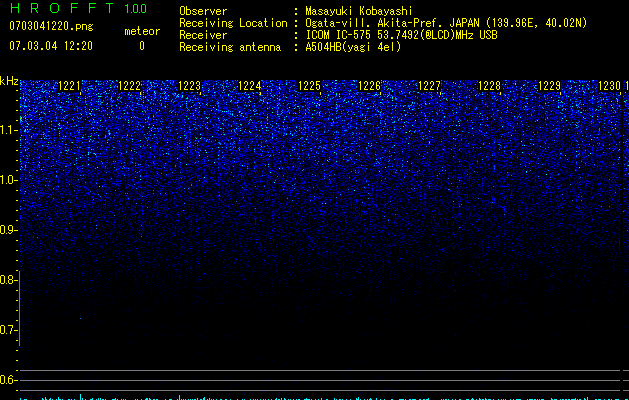Click time marker 1224
This screenshot has width=629, height=400.
tap(250, 86)
